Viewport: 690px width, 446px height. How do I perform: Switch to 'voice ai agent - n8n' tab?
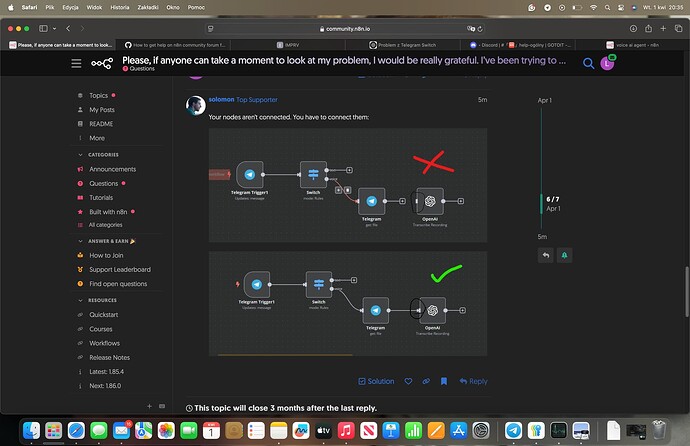pyautogui.click(x=632, y=45)
